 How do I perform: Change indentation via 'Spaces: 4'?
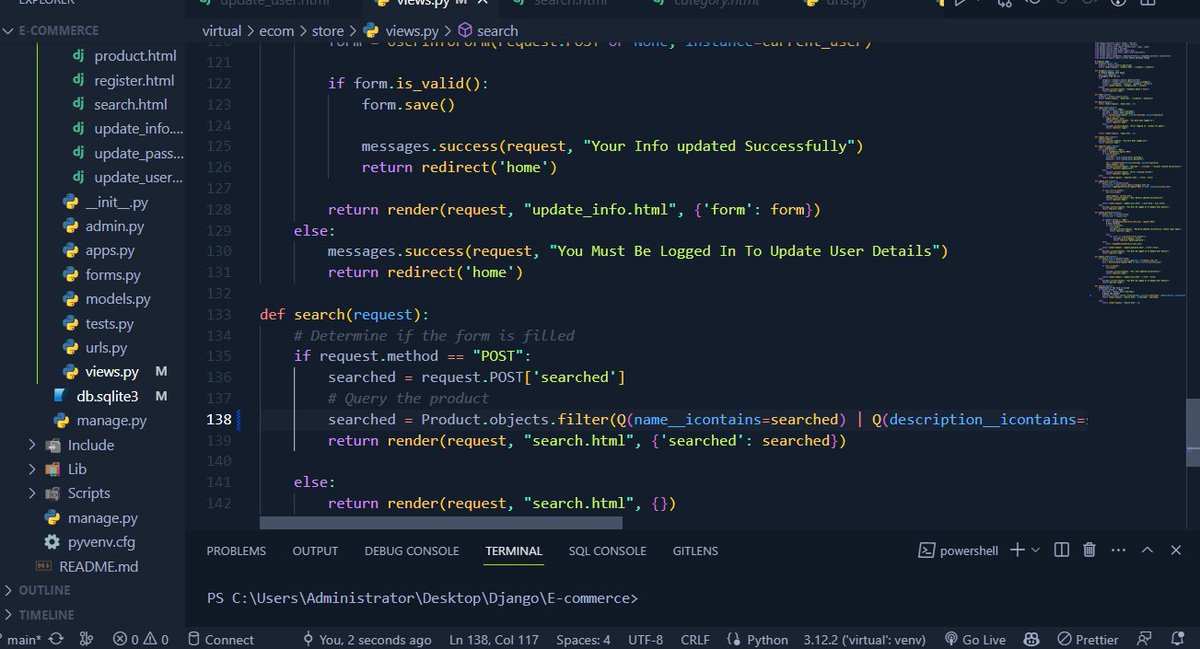(583, 639)
